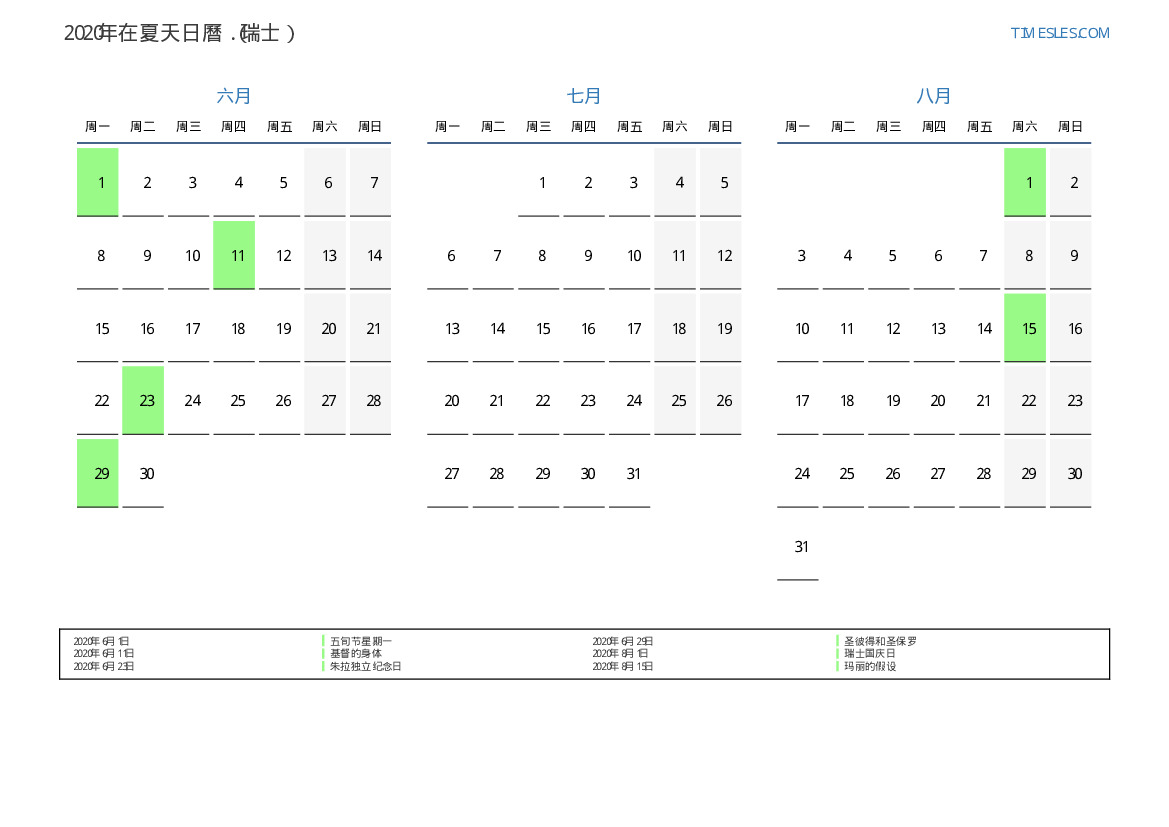Click the TIMESLES.COM link

pyautogui.click(x=1059, y=33)
